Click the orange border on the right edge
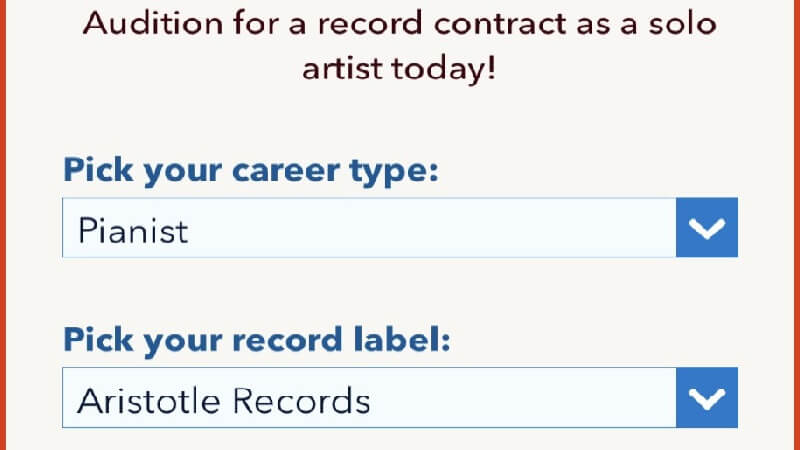Screen dimensions: 800x450 click(797, 225)
